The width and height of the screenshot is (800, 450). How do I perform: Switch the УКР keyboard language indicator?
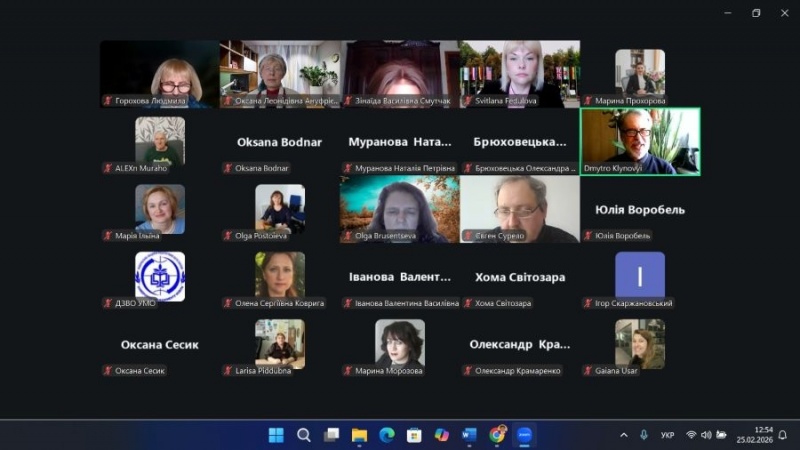coord(667,435)
